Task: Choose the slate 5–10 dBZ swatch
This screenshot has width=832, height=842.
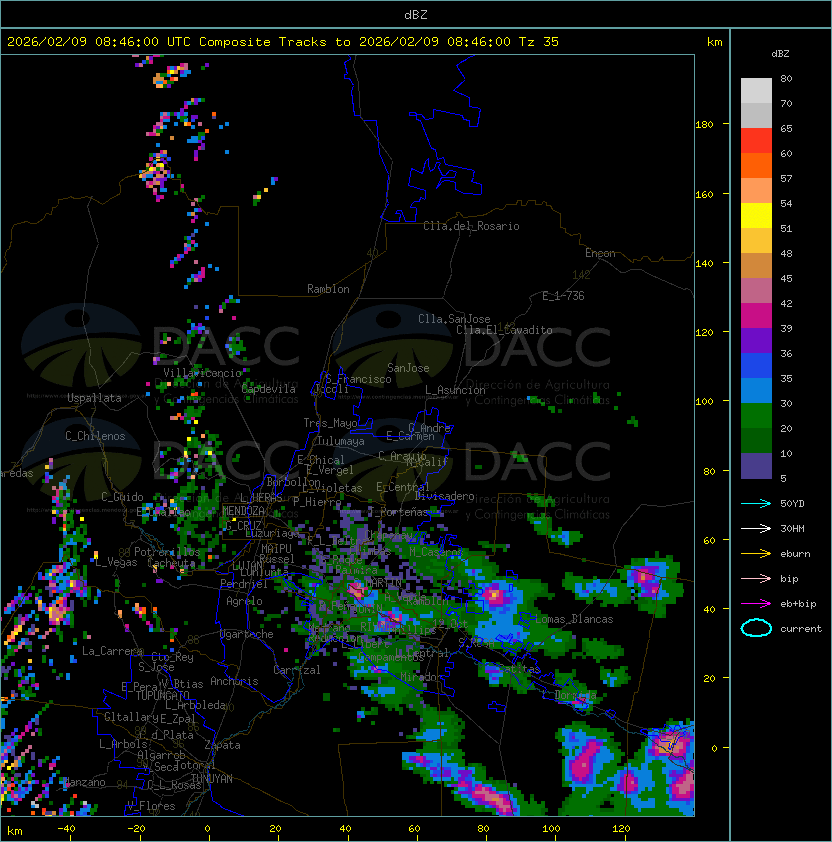Action: [x=756, y=466]
